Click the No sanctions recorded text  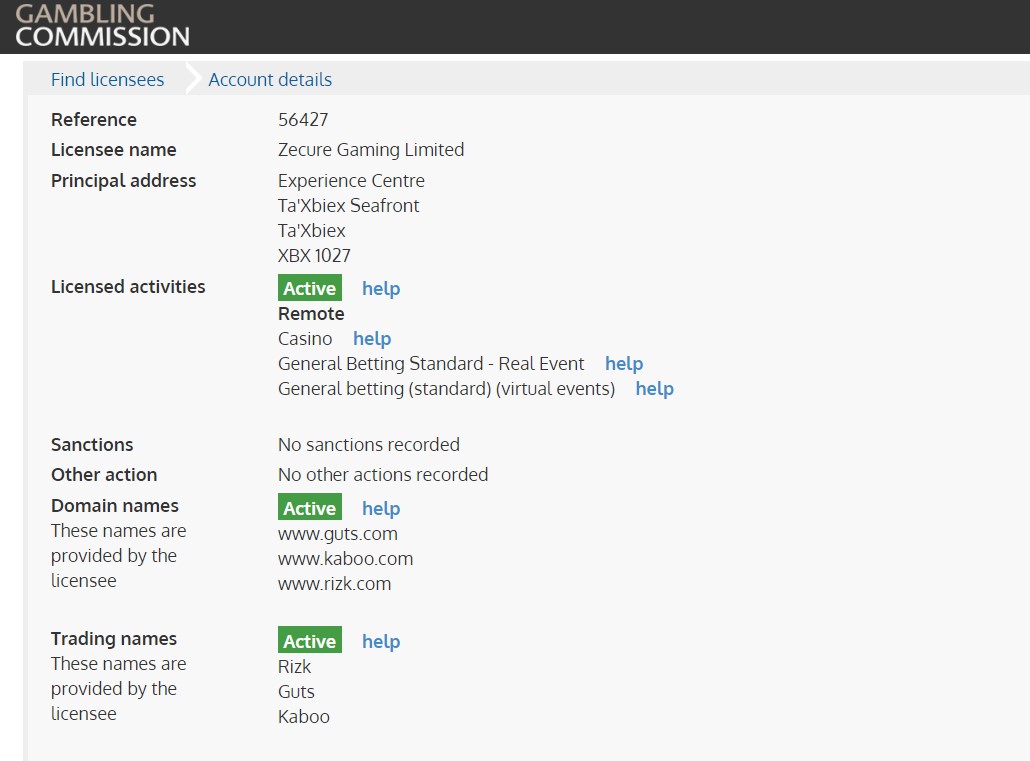(369, 445)
